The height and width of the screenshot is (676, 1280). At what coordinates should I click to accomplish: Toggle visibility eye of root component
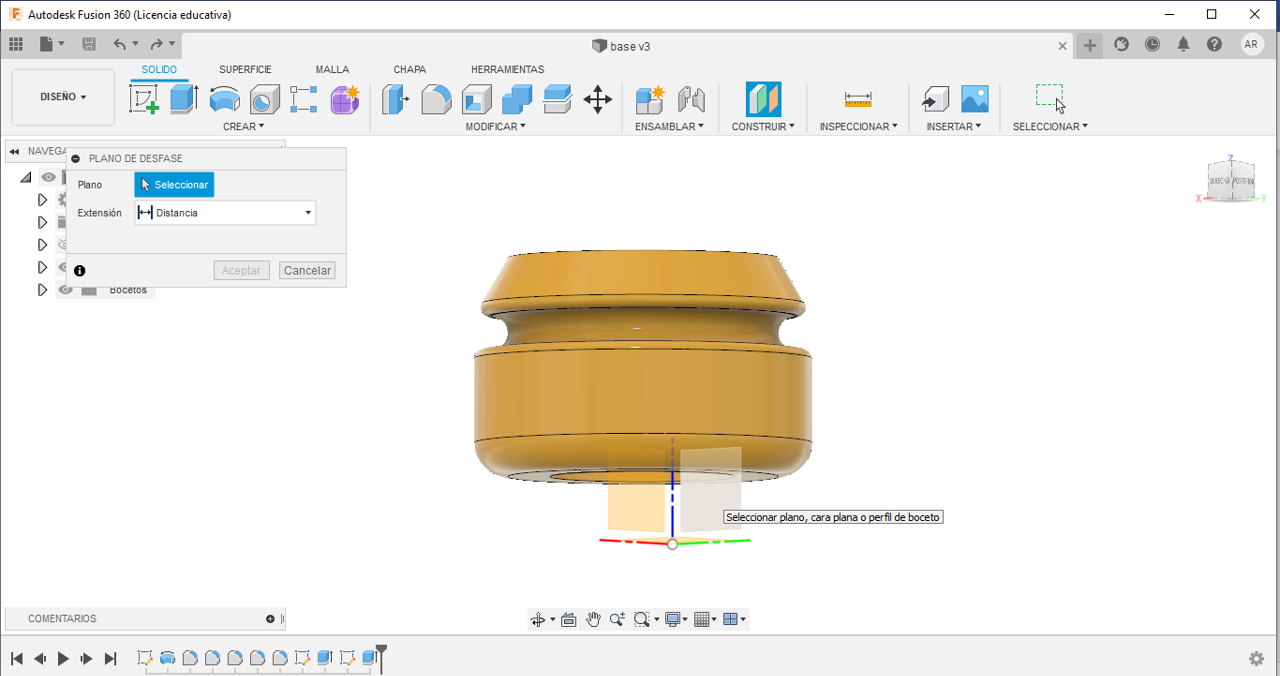[x=48, y=177]
